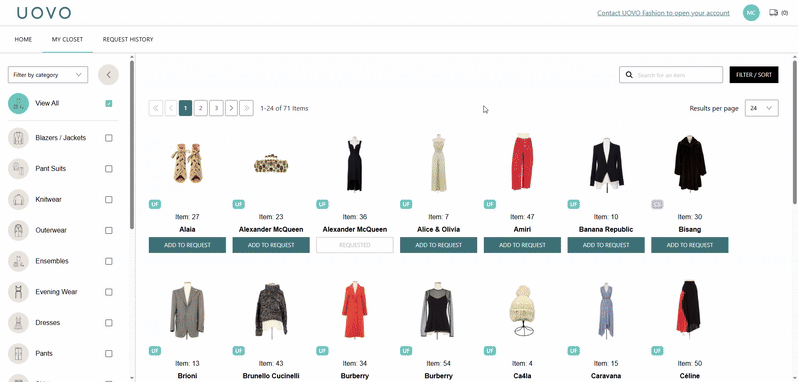Click the Pants category icon

pos(18,354)
